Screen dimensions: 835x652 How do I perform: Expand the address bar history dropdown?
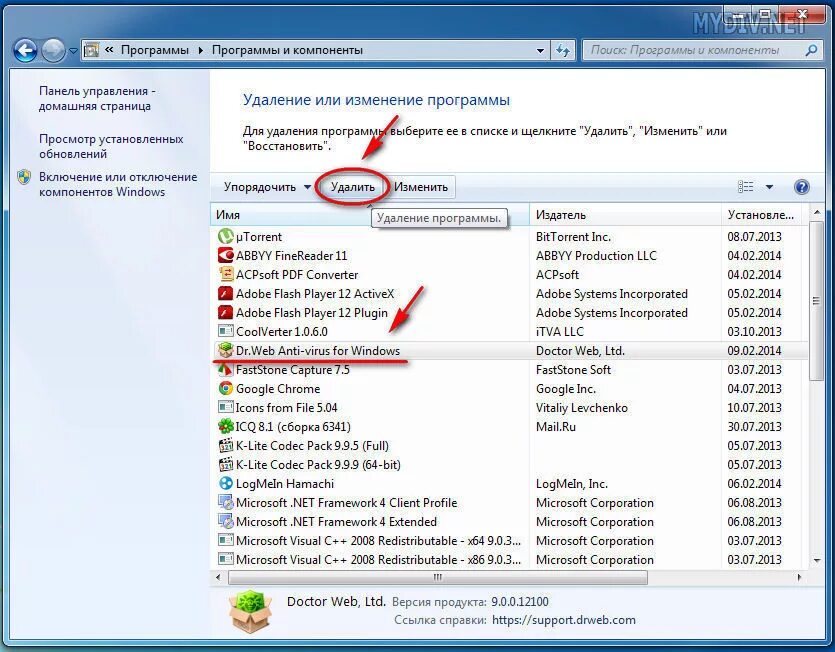click(x=541, y=51)
